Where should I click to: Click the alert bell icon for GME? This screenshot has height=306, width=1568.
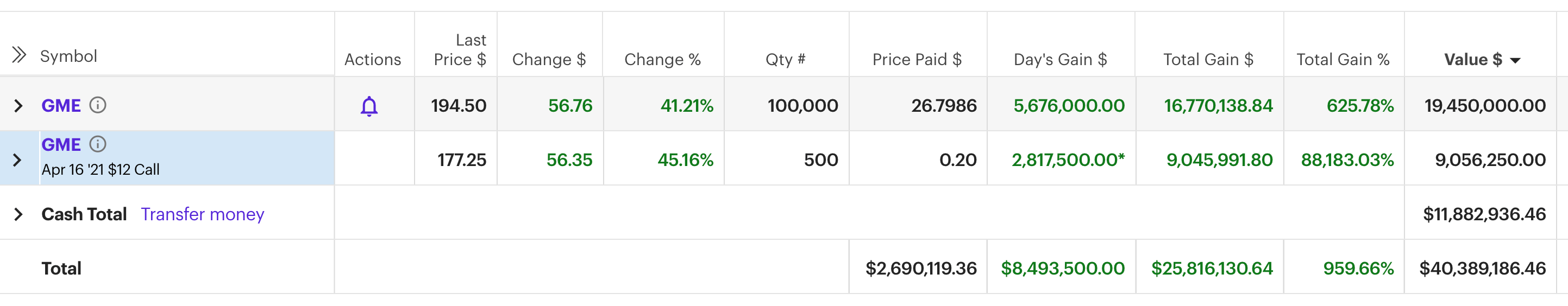[x=369, y=106]
